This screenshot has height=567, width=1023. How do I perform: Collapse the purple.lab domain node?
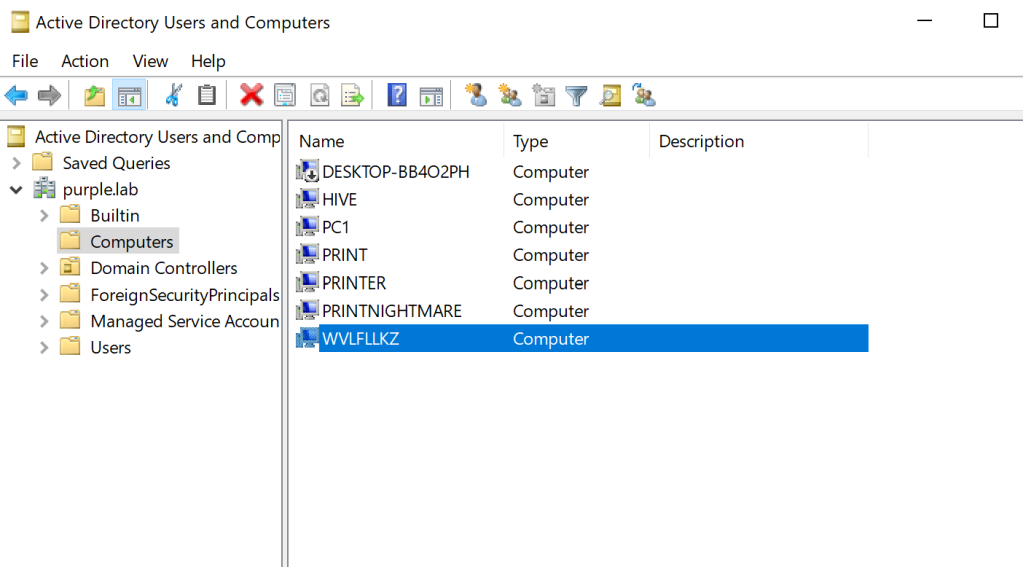[x=16, y=189]
